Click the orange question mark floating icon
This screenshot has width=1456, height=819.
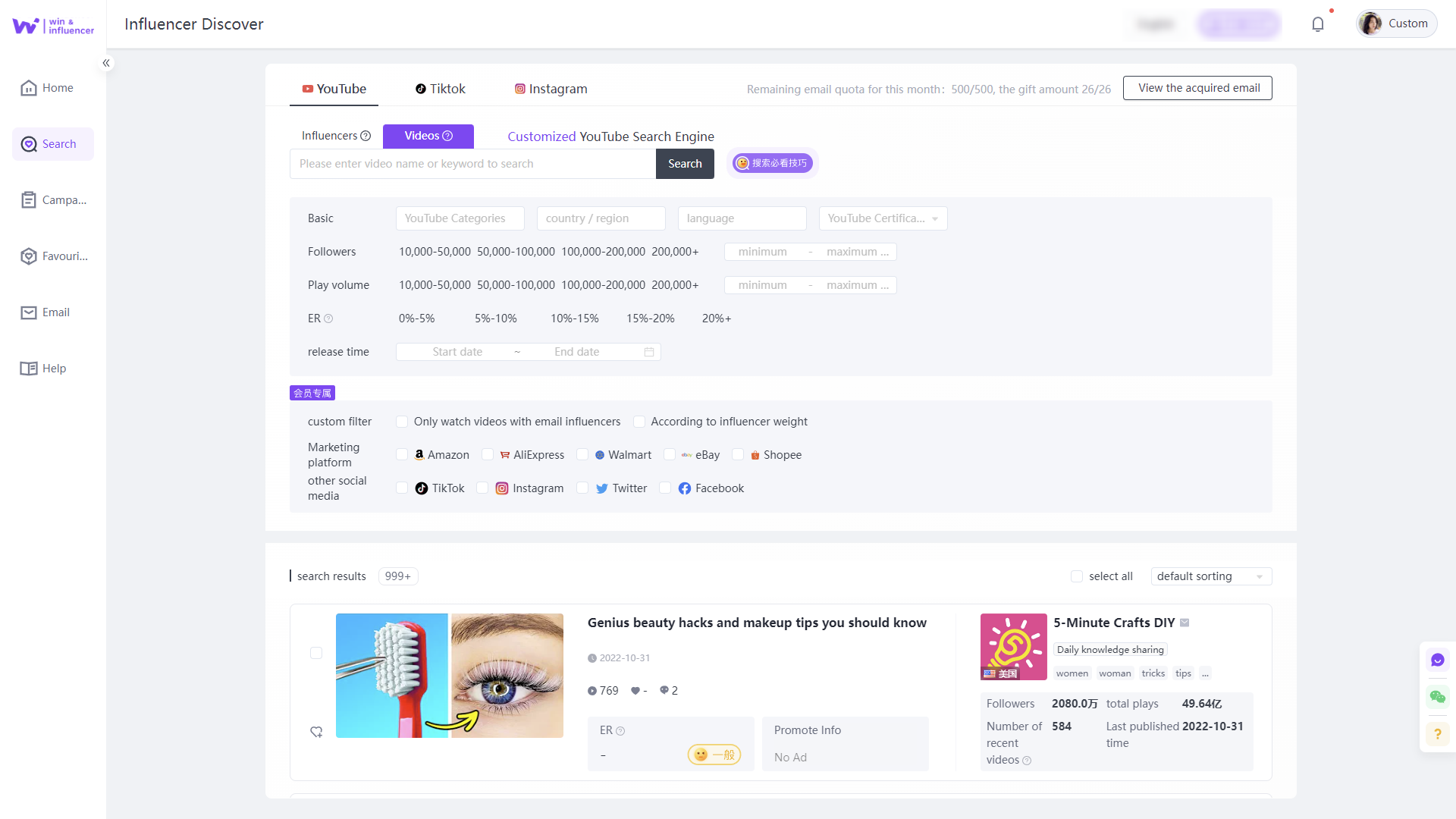tap(1437, 733)
